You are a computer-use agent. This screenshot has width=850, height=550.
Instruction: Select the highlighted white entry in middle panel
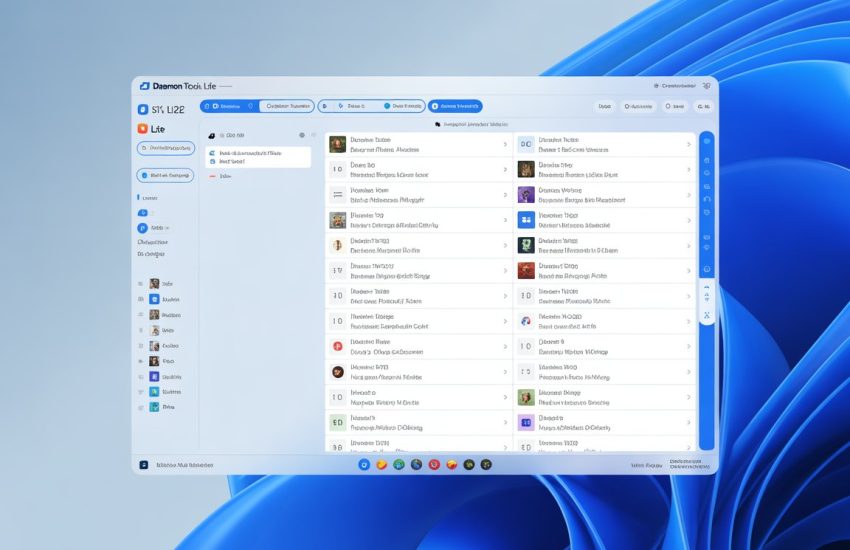click(x=259, y=157)
